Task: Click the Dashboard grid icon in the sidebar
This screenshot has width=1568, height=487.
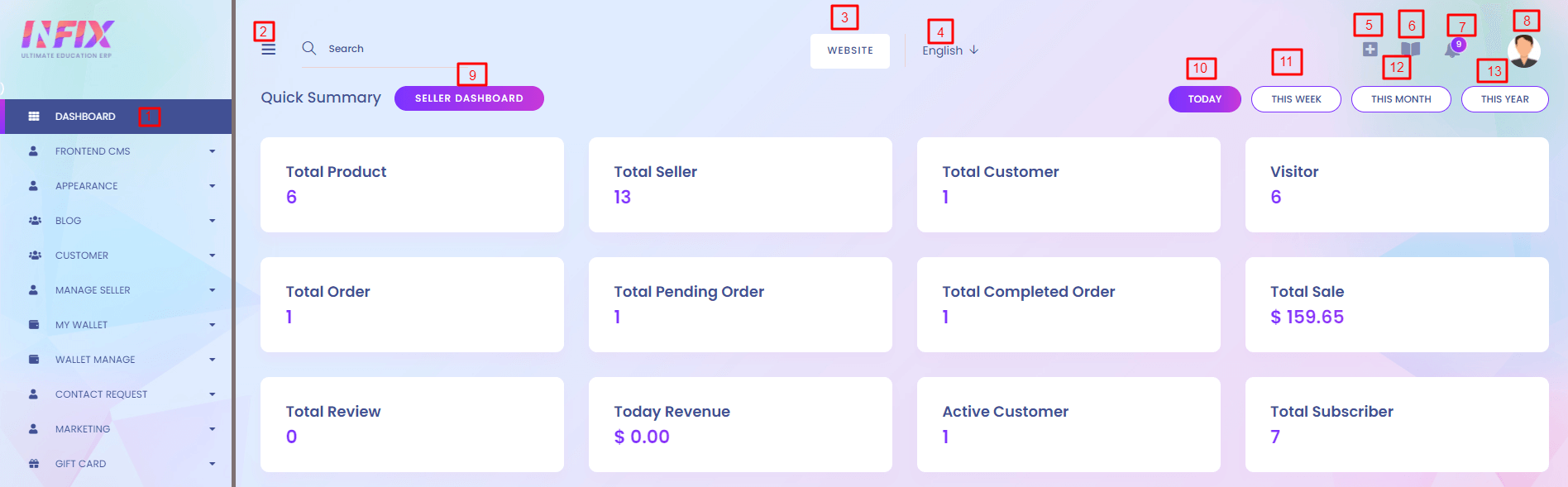Action: tap(34, 117)
